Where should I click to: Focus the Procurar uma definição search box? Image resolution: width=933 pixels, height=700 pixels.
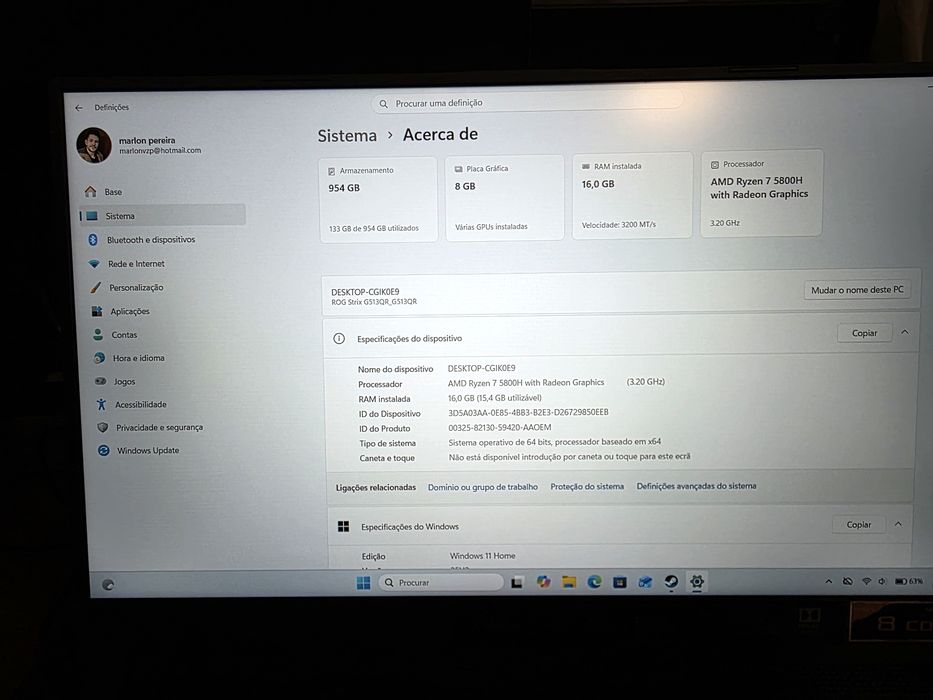(x=527, y=102)
